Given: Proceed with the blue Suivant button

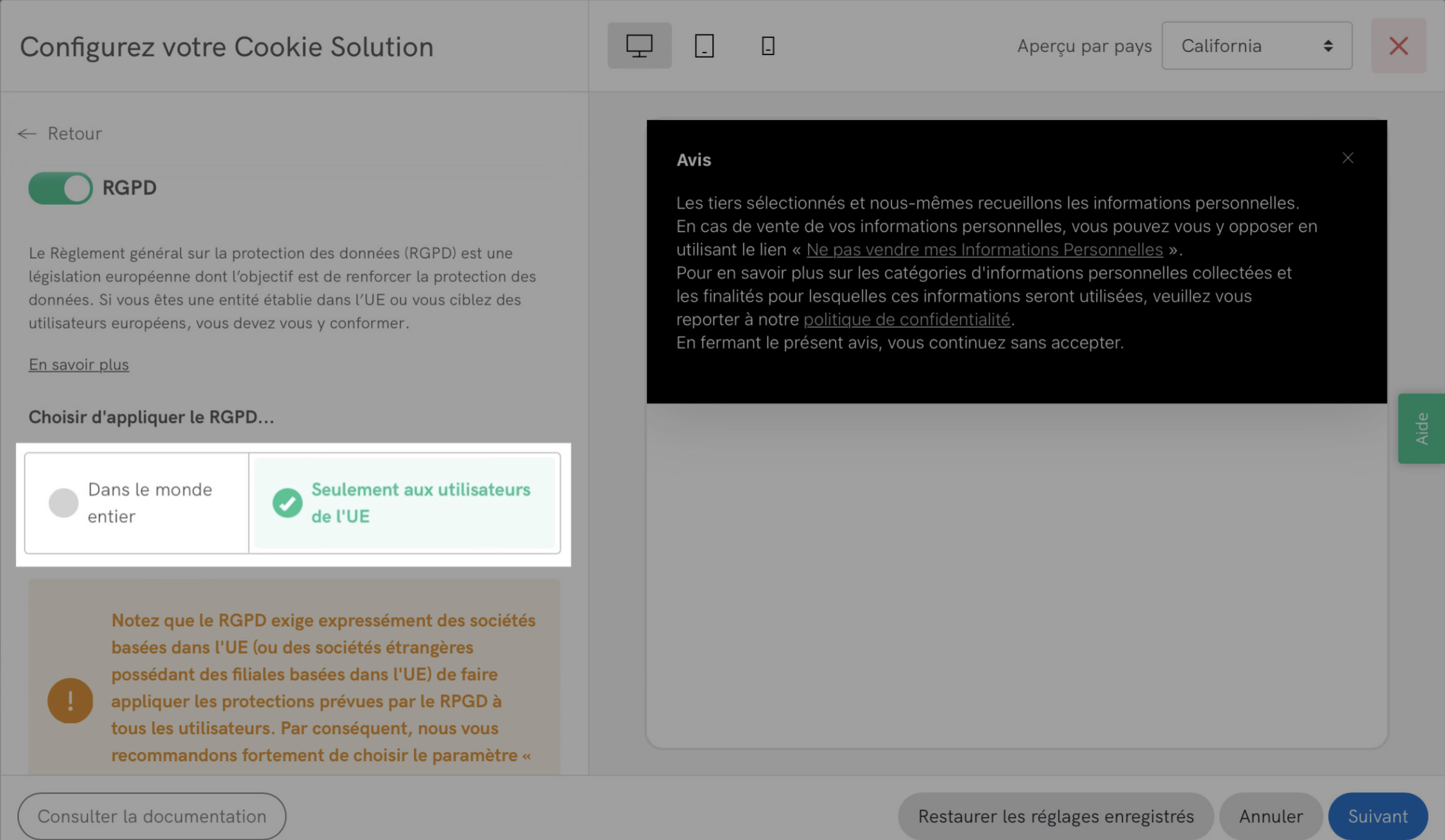Looking at the screenshot, I should (1378, 816).
